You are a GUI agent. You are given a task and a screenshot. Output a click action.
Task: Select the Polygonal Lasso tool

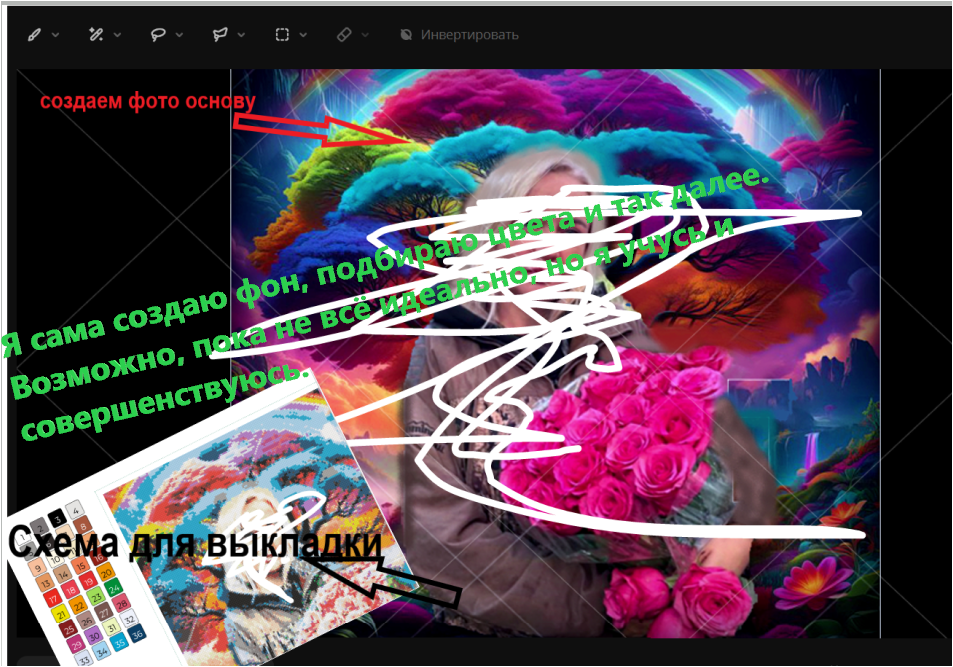click(x=220, y=35)
